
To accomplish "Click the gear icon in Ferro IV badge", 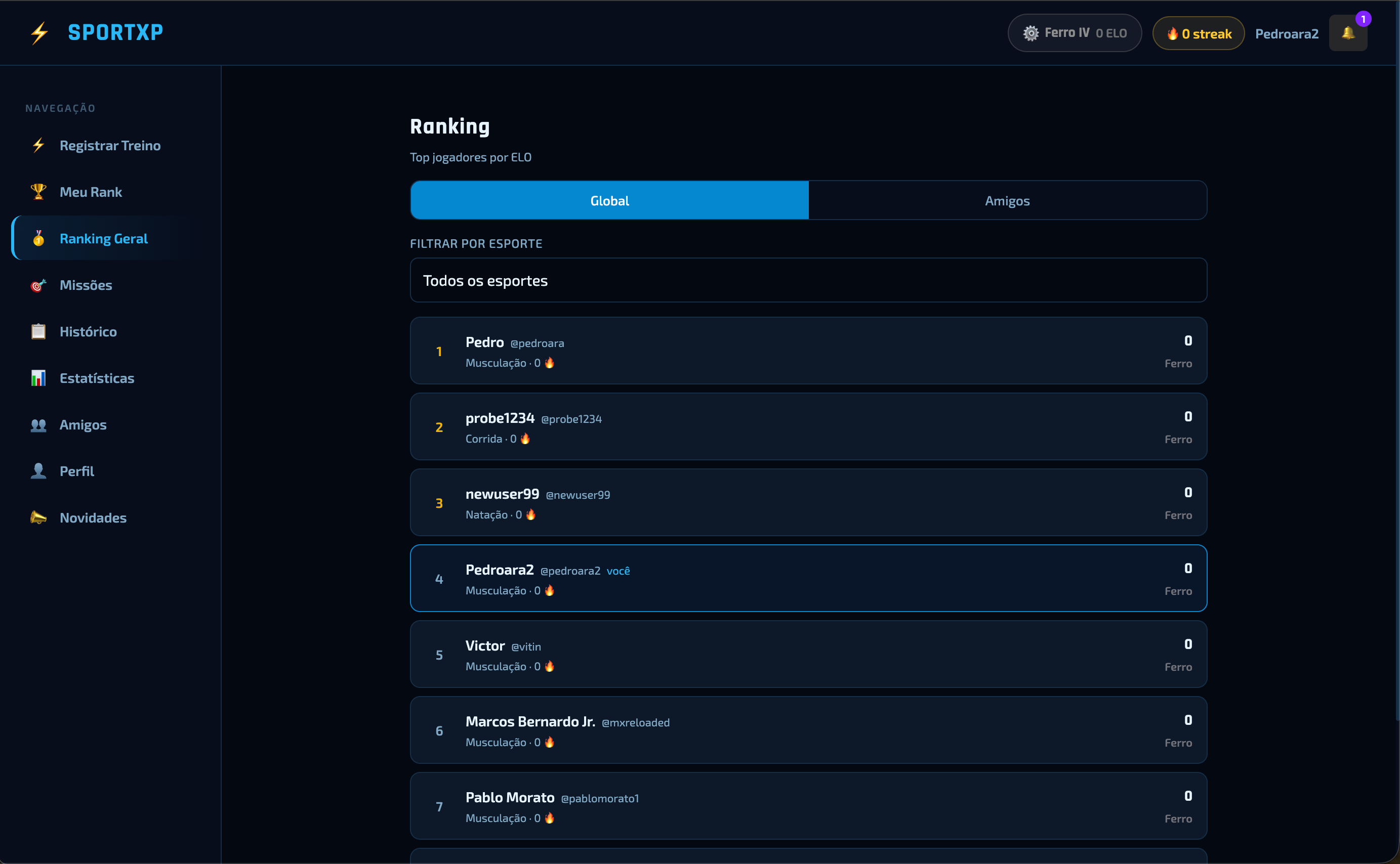I will 1031,33.
